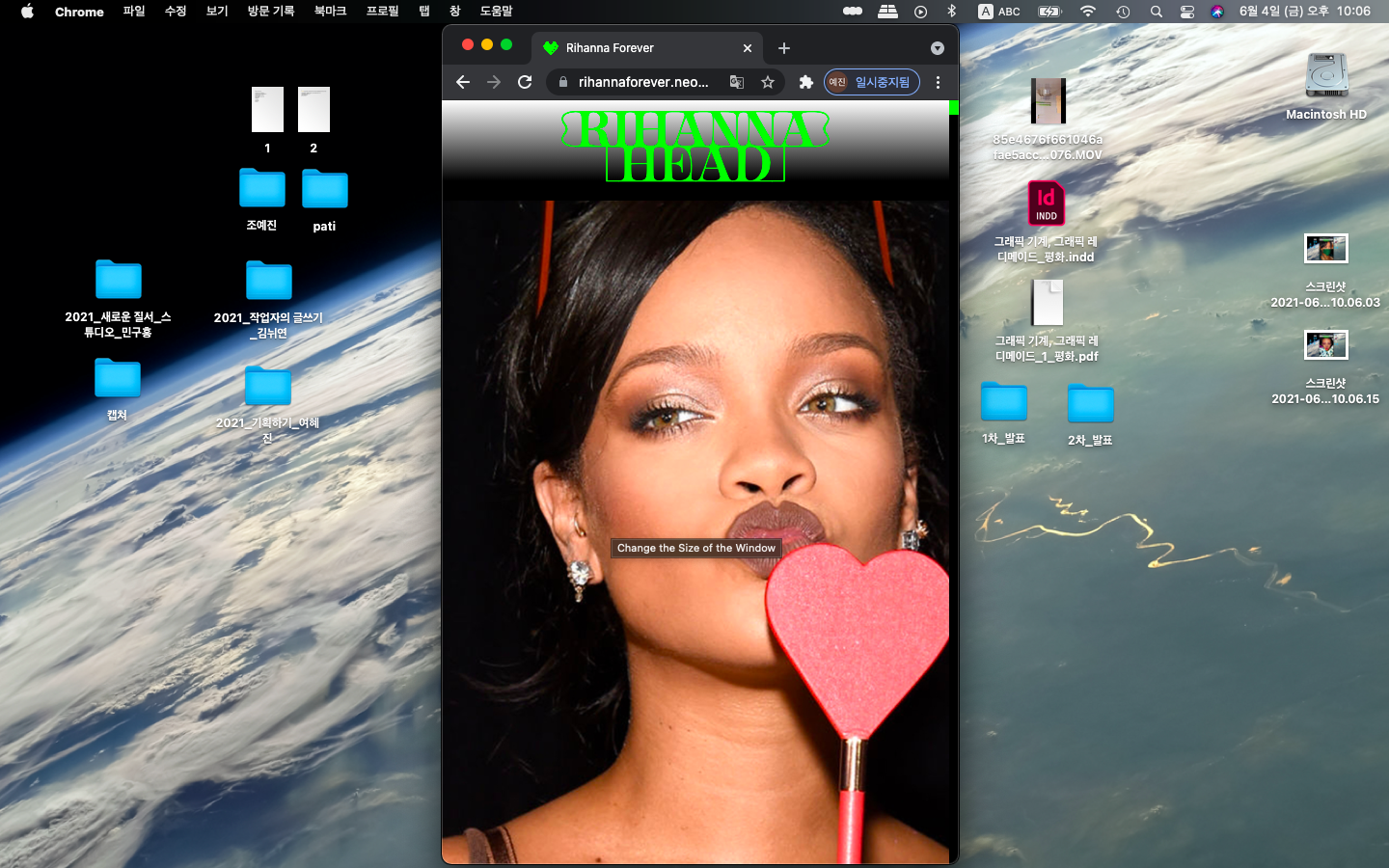Screen dimensions: 1389x868
Task: Open the 도움말 menu
Action: click(x=497, y=12)
